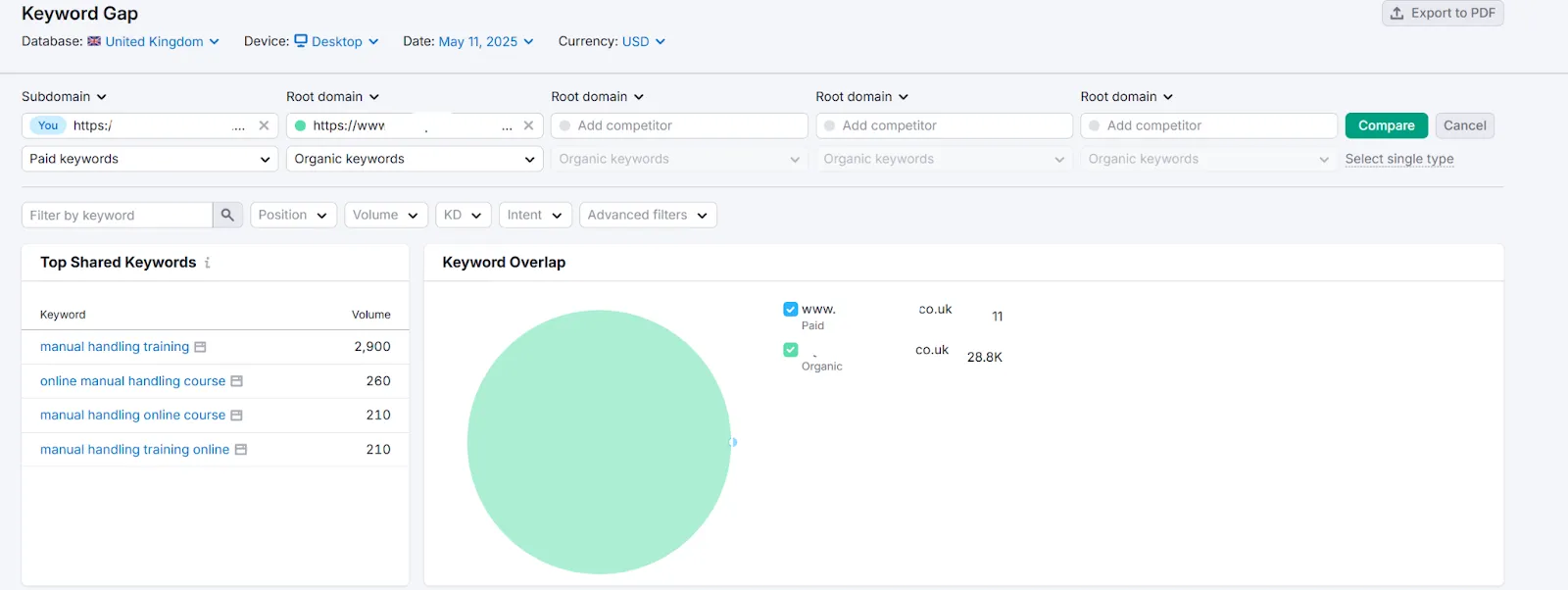The image size is (1568, 590).
Task: Click the fourth Add competitor field
Action: pos(944,125)
